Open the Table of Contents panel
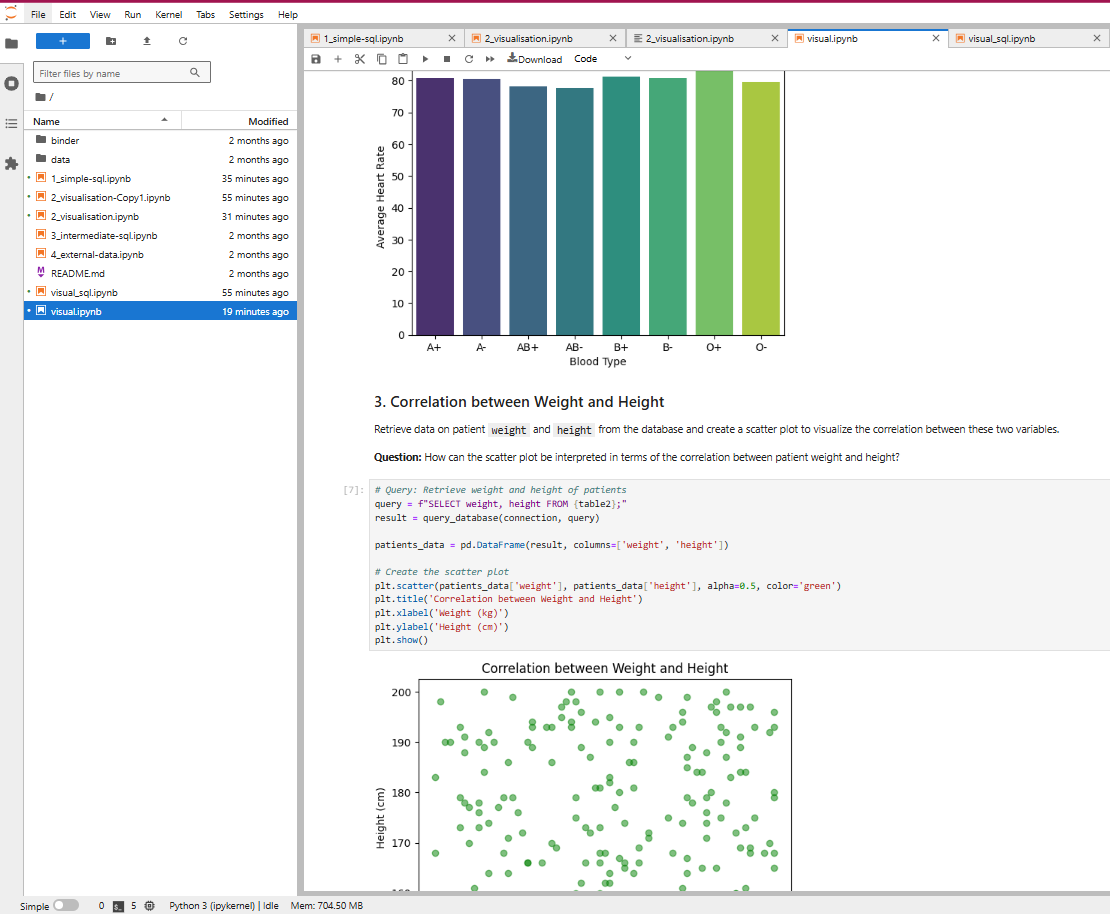 (11, 124)
